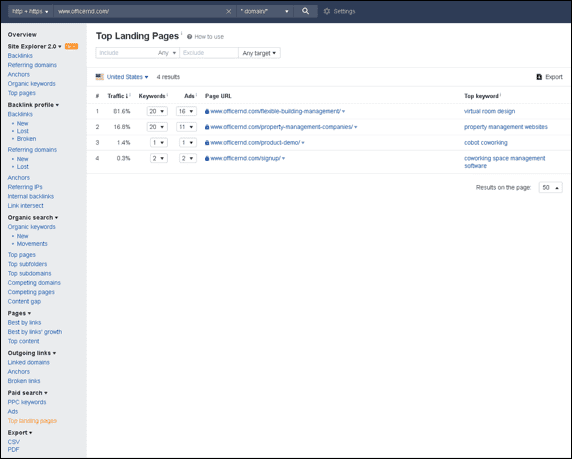The image size is (572, 459).
Task: Click the New badge next to Site Explorer 2.0
Action: tap(71, 46)
